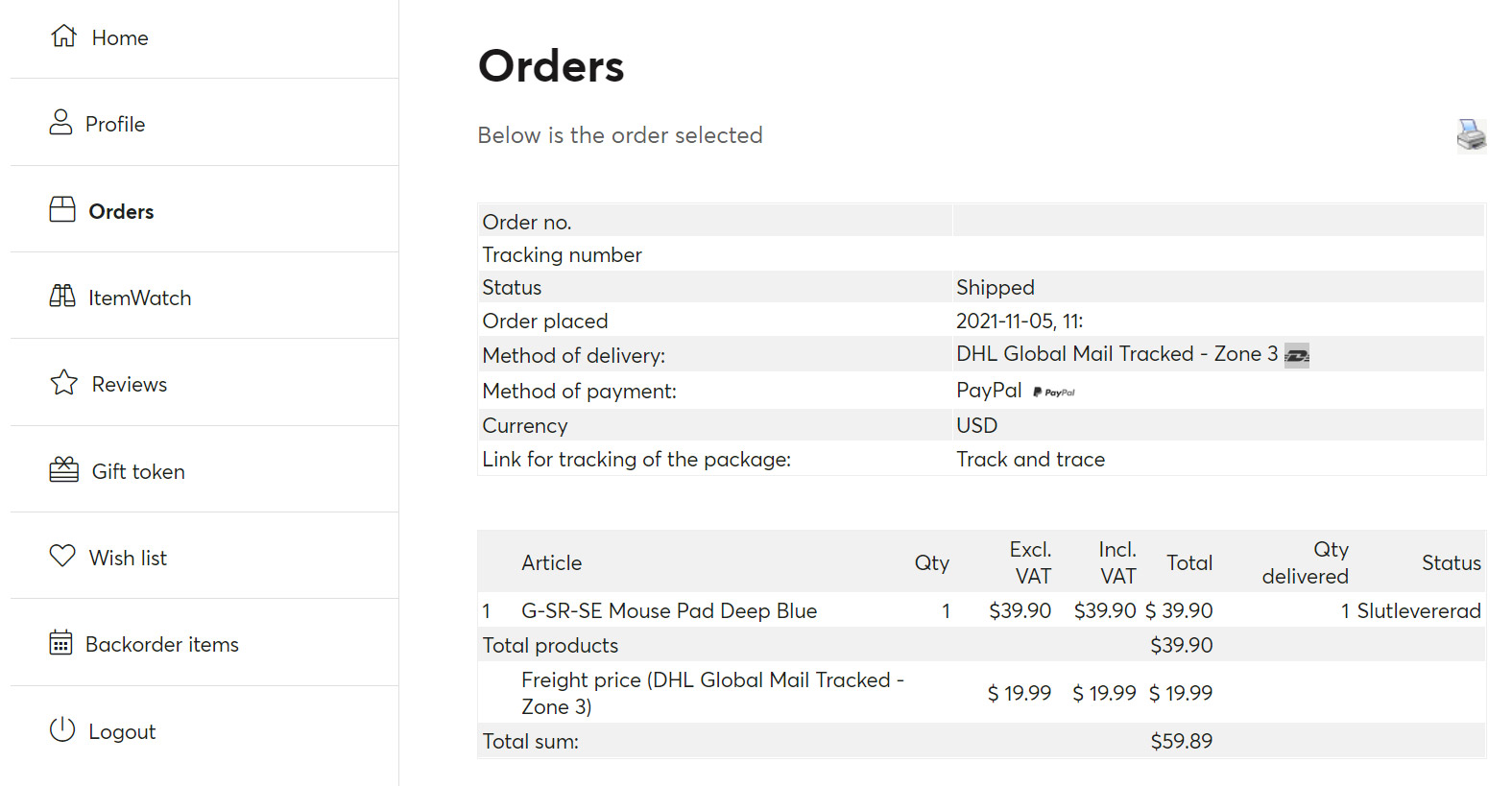The height and width of the screenshot is (786, 1512).
Task: Print the order using printer icon
Action: 1471,135
